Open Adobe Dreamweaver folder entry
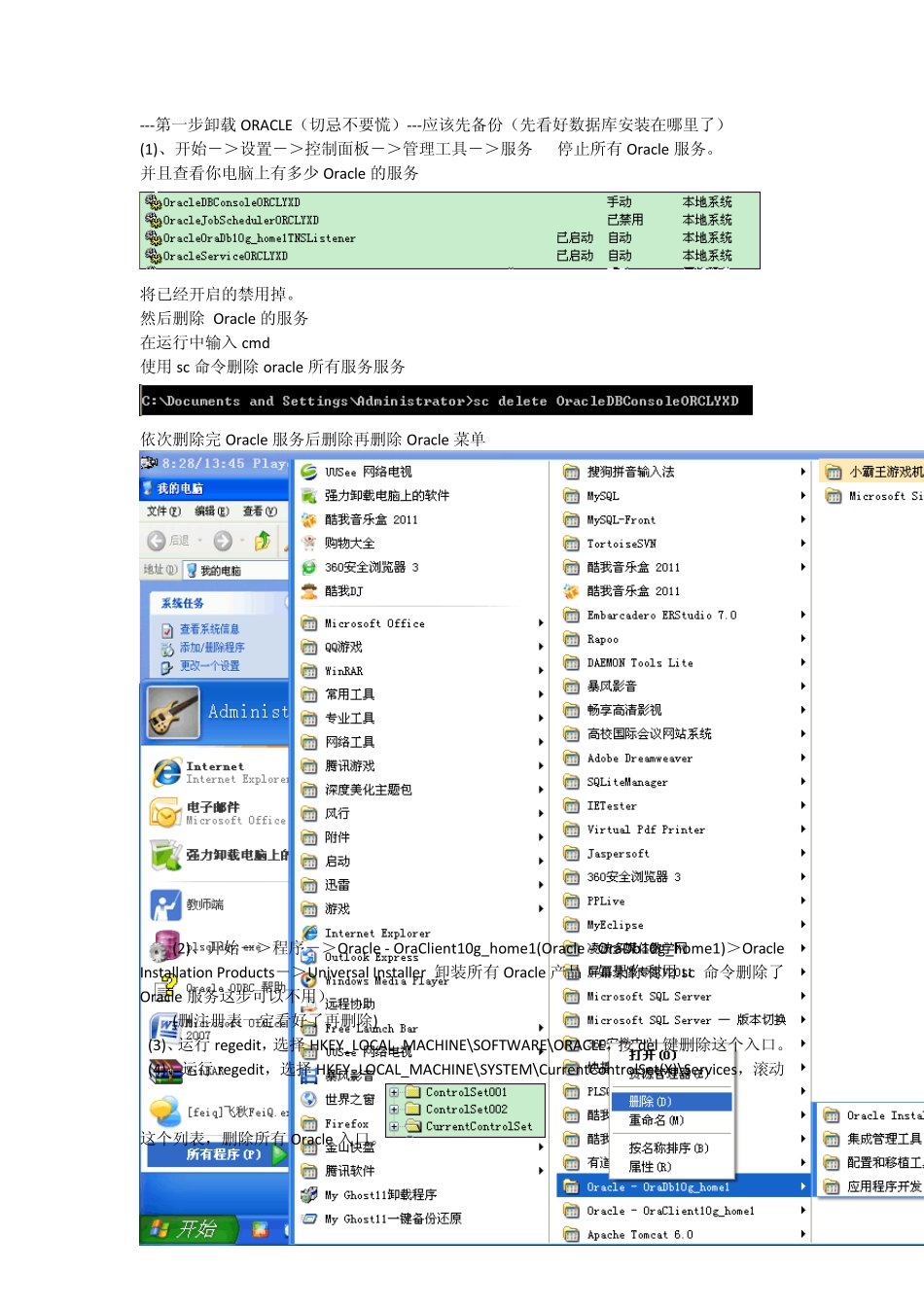This screenshot has width=924, height=1307. (627, 759)
